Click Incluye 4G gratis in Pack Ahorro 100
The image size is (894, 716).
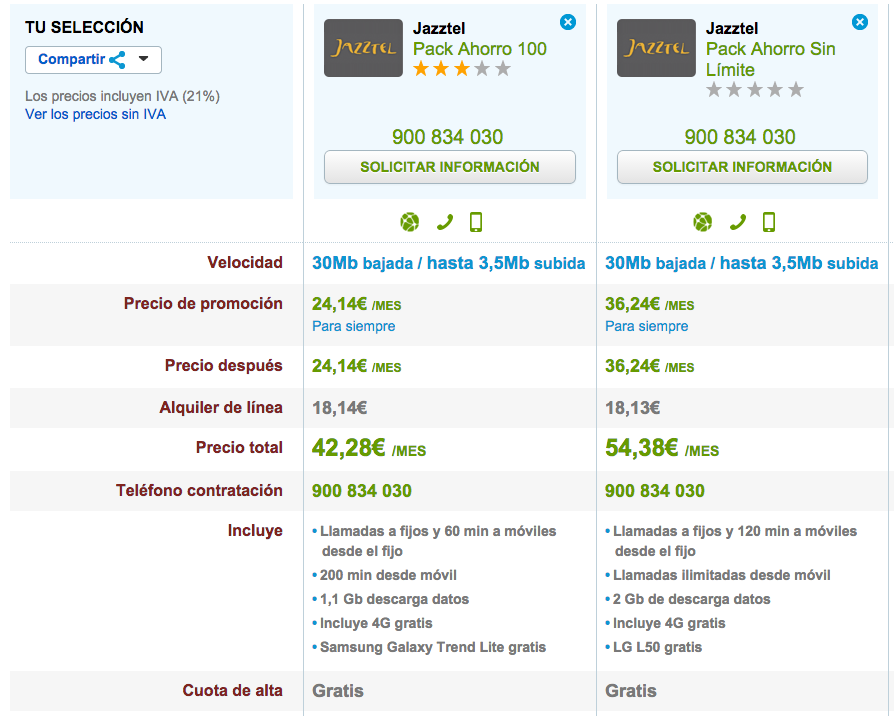[x=376, y=623]
